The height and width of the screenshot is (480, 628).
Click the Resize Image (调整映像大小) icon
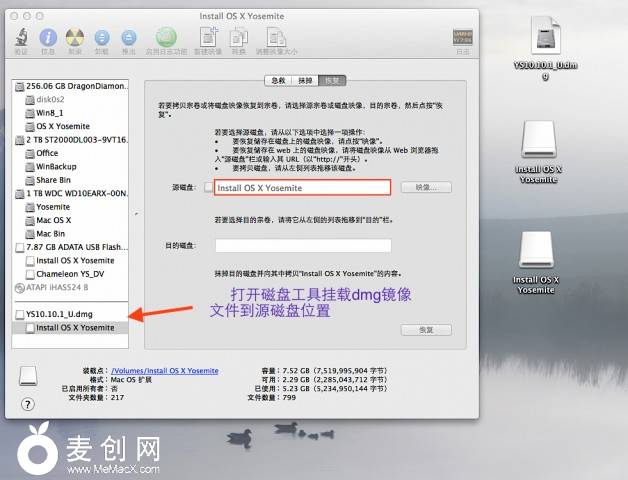pyautogui.click(x=275, y=38)
